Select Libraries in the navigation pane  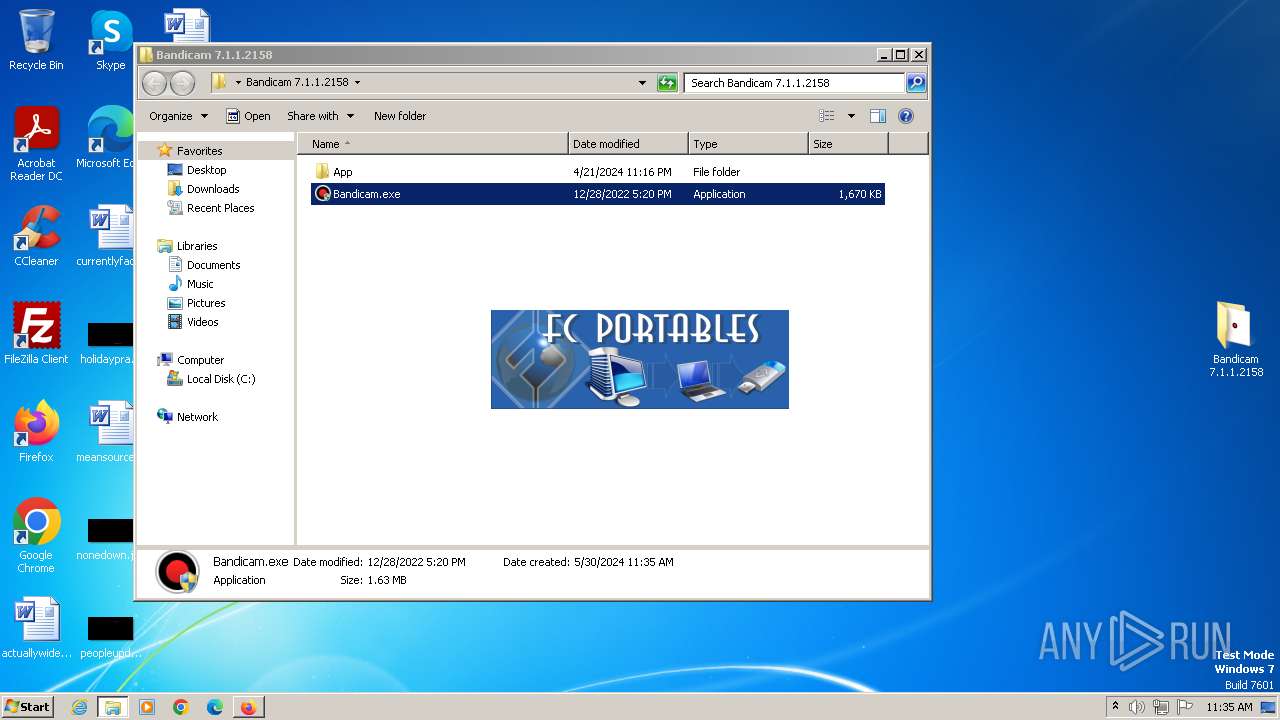197,246
